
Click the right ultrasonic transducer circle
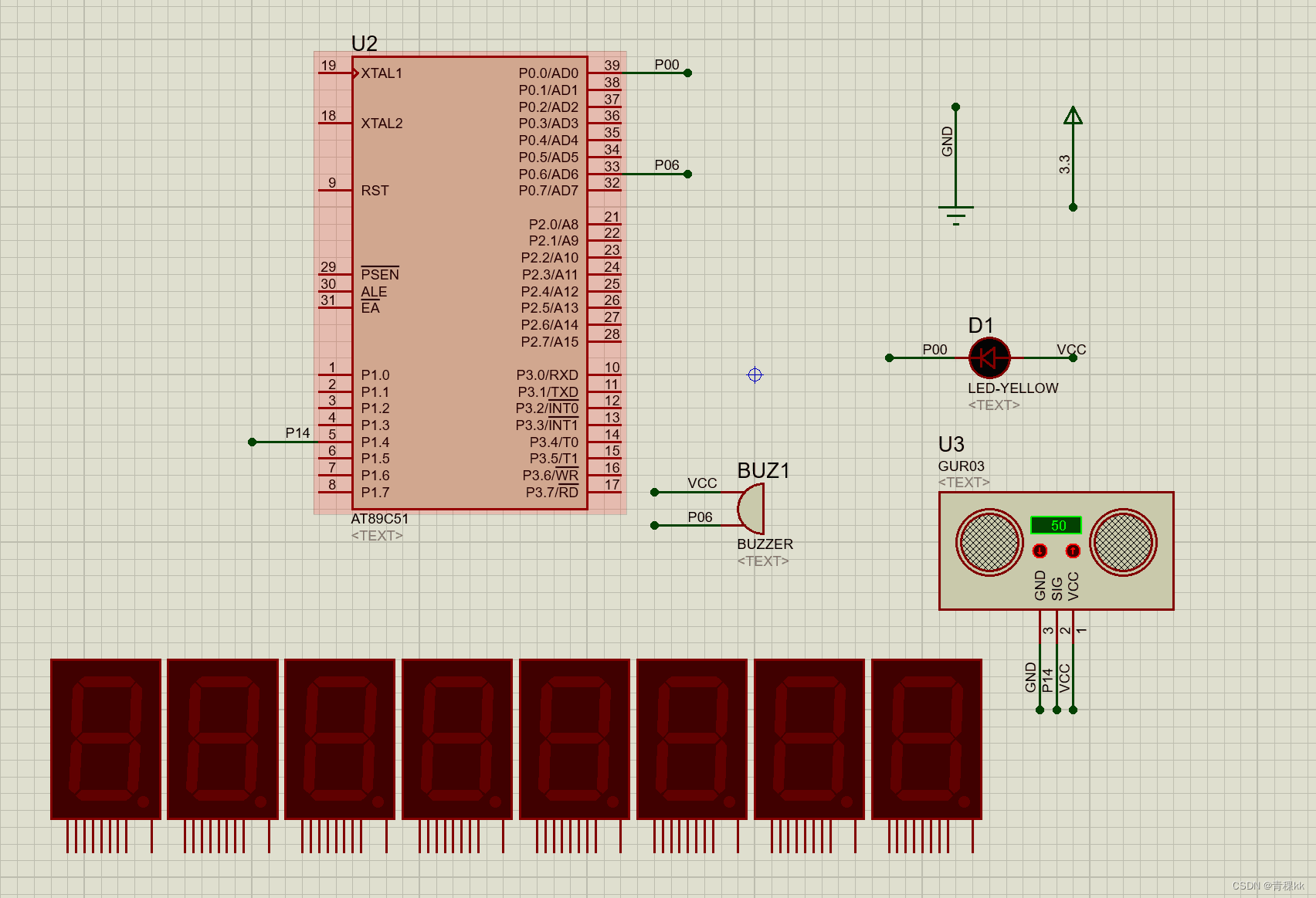point(1123,542)
